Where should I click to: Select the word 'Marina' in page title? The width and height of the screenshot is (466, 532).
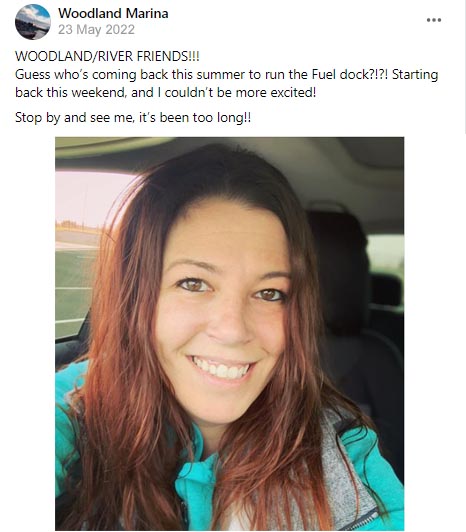(x=147, y=13)
